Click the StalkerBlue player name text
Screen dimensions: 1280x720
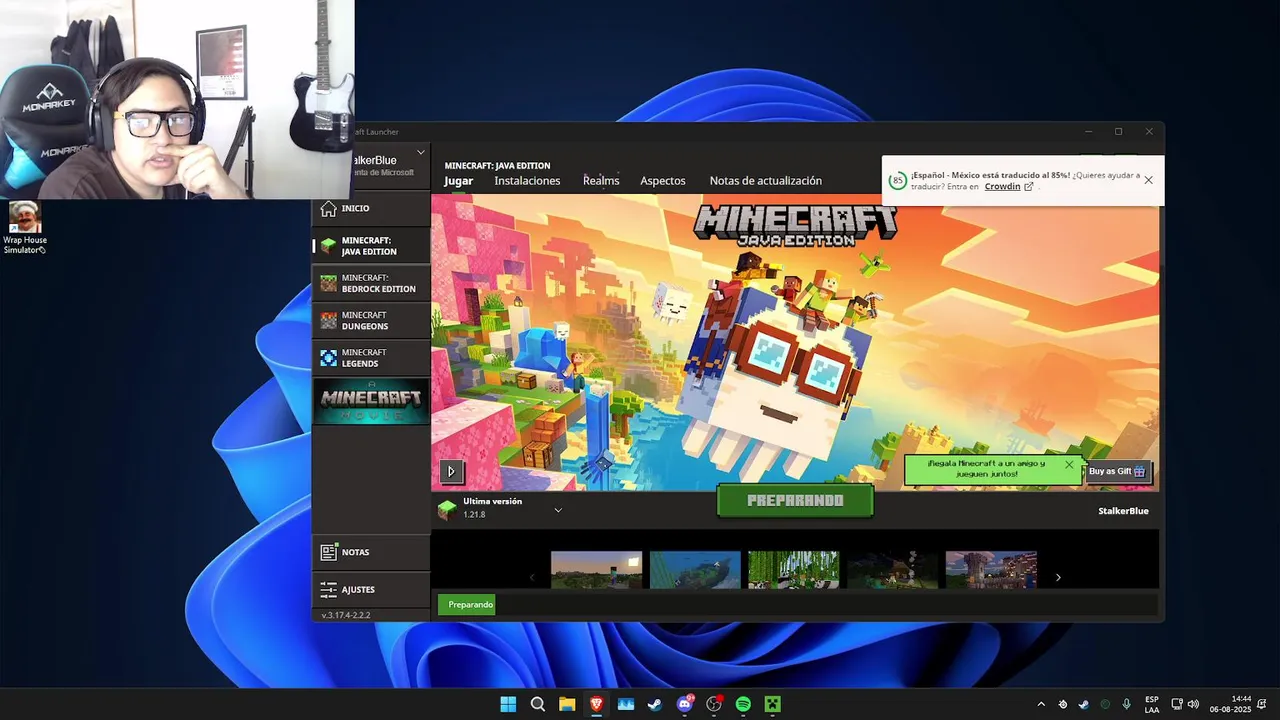[x=1123, y=511]
